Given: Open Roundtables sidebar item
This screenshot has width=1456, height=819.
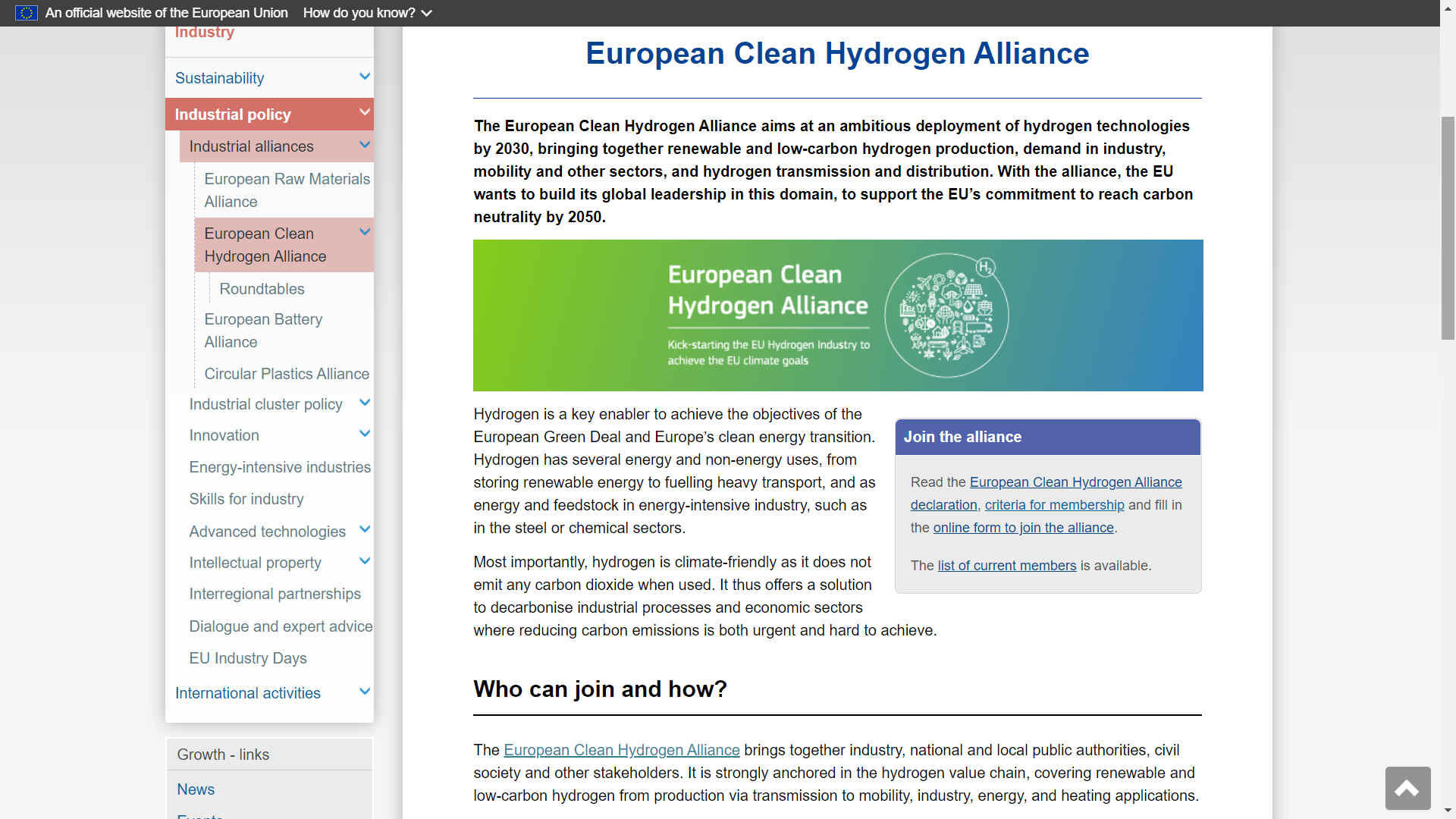Looking at the screenshot, I should (x=262, y=289).
